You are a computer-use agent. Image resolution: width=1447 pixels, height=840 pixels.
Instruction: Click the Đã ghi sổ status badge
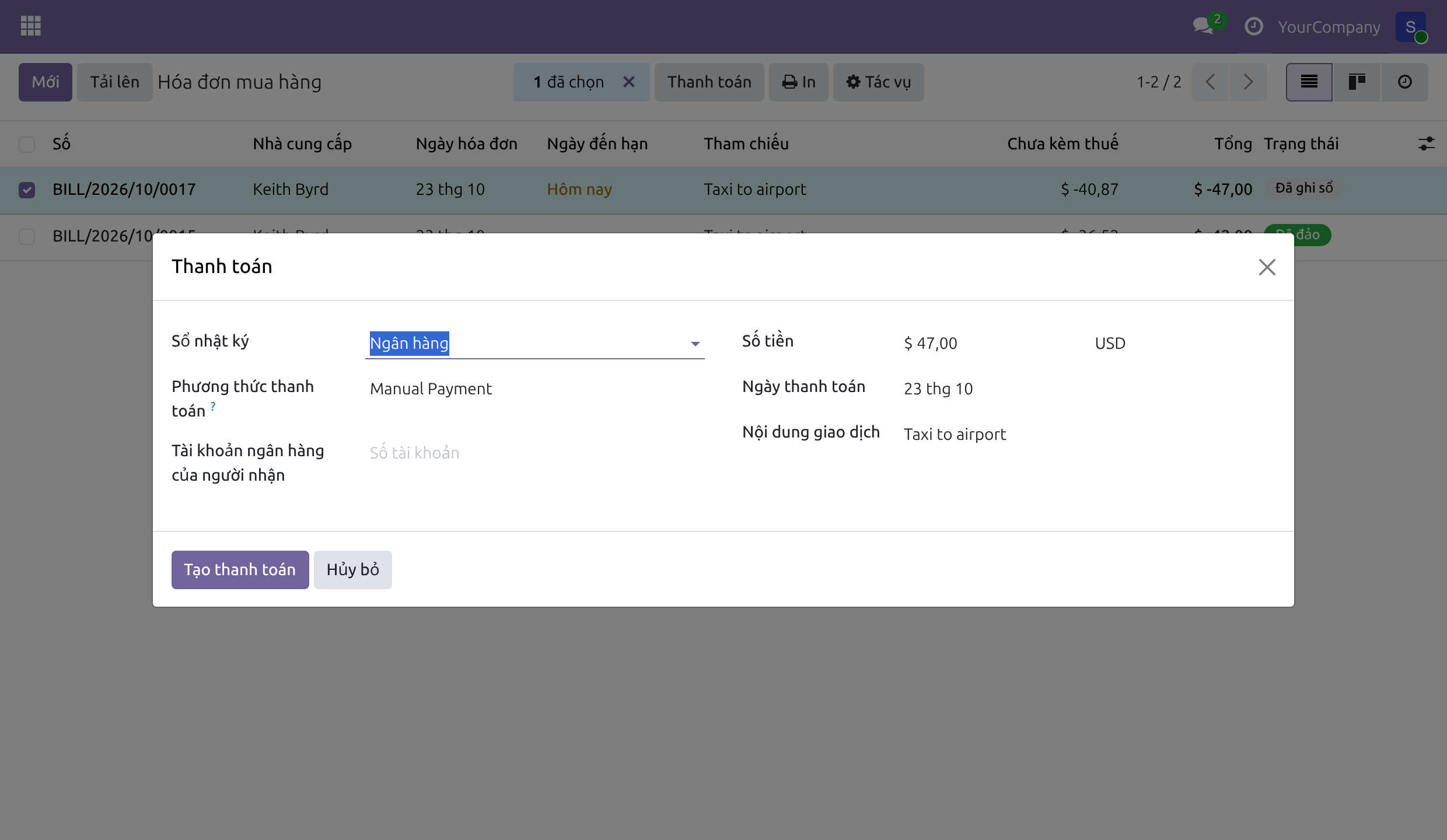[x=1304, y=188]
